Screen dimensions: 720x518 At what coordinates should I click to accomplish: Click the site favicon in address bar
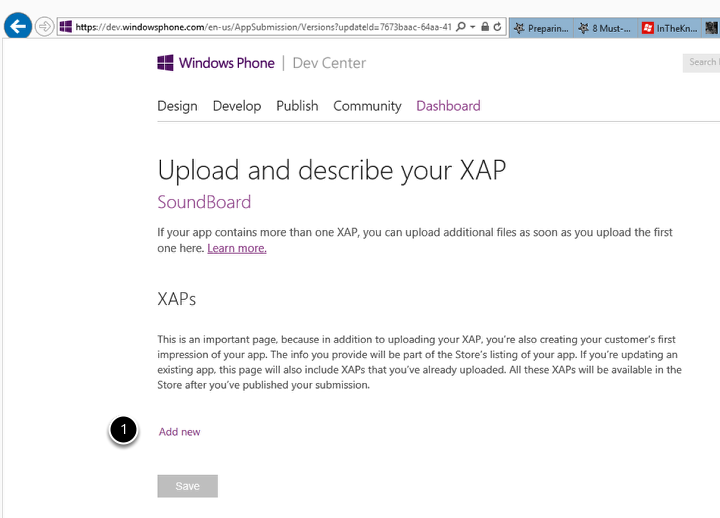click(66, 27)
